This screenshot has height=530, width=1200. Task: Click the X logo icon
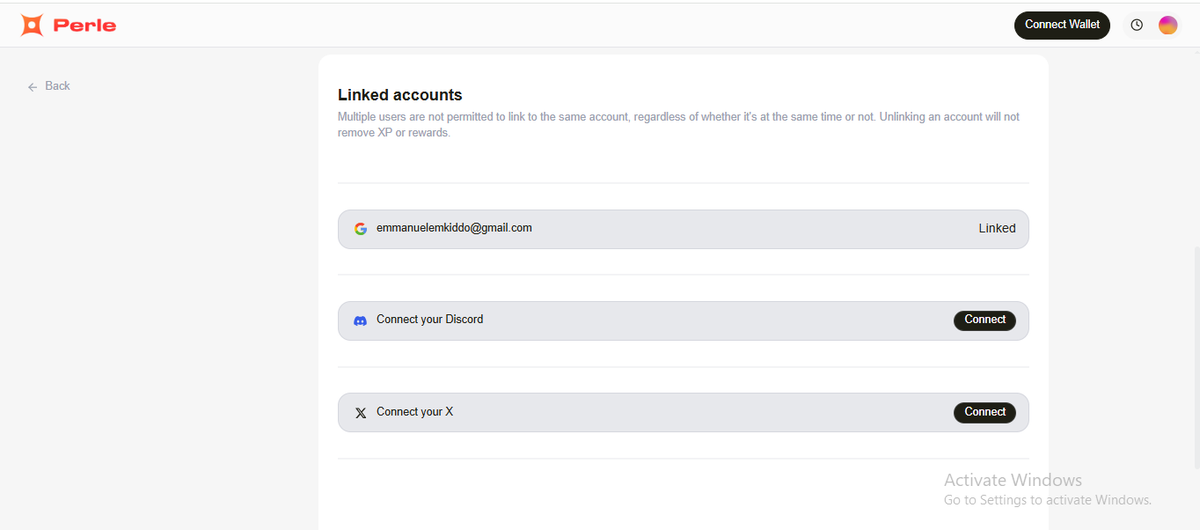point(361,412)
